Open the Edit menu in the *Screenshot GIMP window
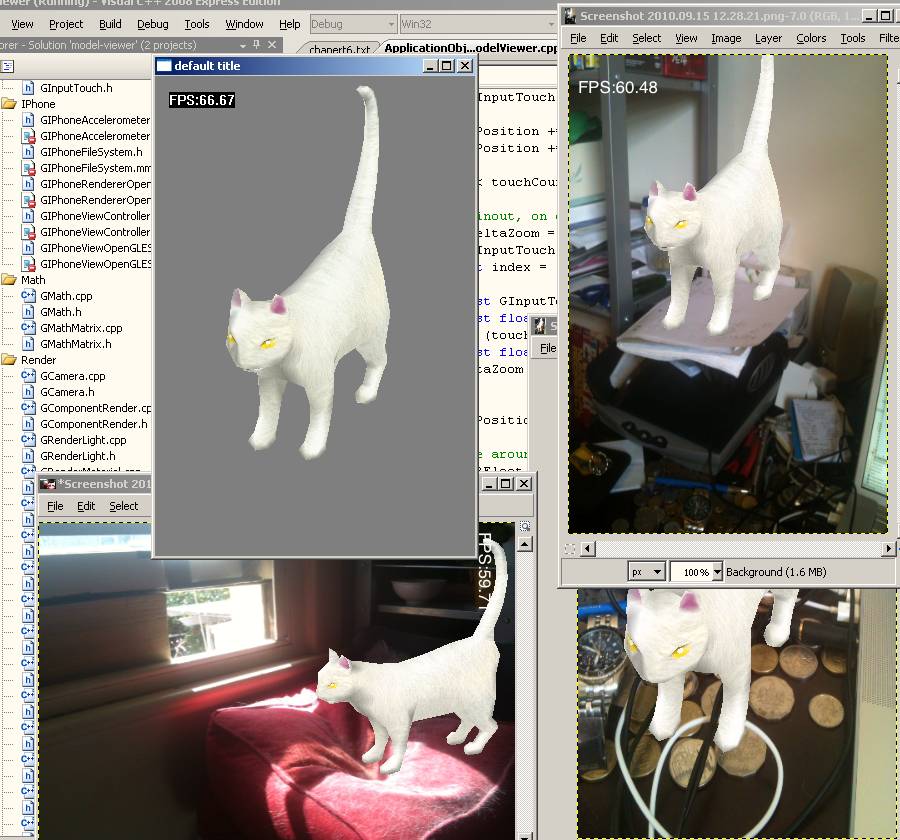Image resolution: width=900 pixels, height=840 pixels. [x=86, y=506]
